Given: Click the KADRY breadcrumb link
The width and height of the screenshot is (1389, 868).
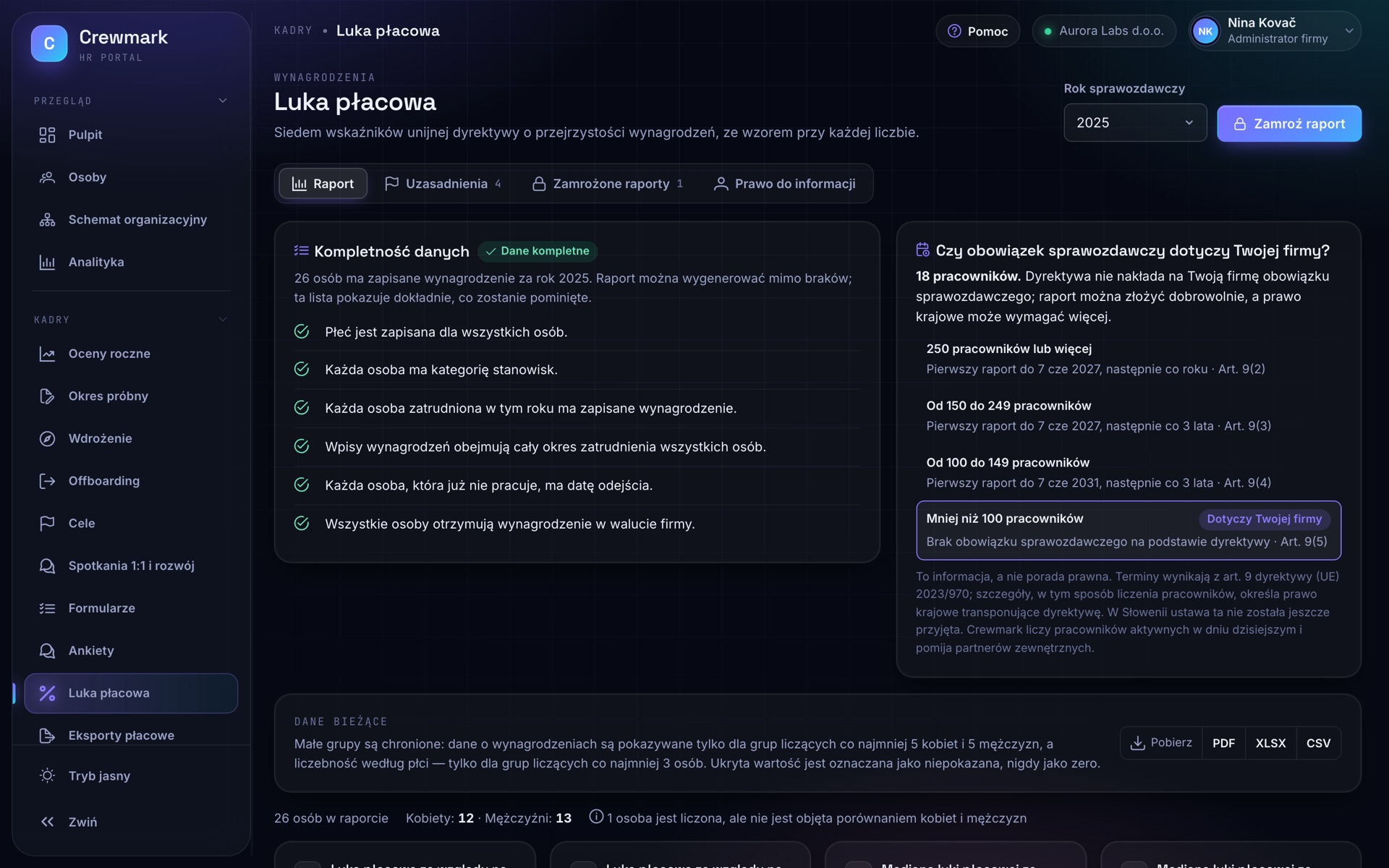Looking at the screenshot, I should click(x=293, y=30).
